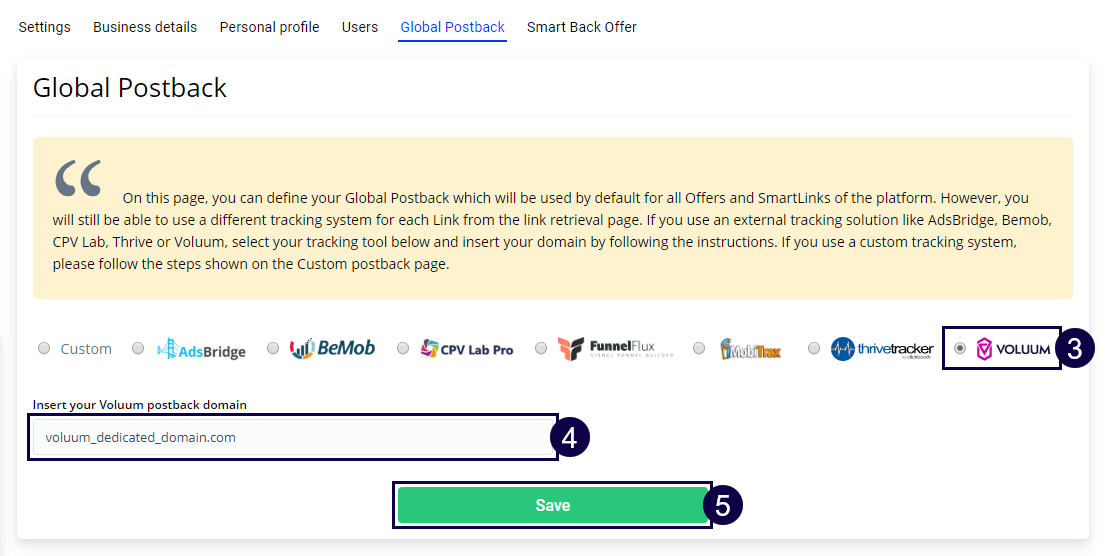Pick the Voluum radio button
Image resolution: width=1105 pixels, height=556 pixels.
click(960, 349)
